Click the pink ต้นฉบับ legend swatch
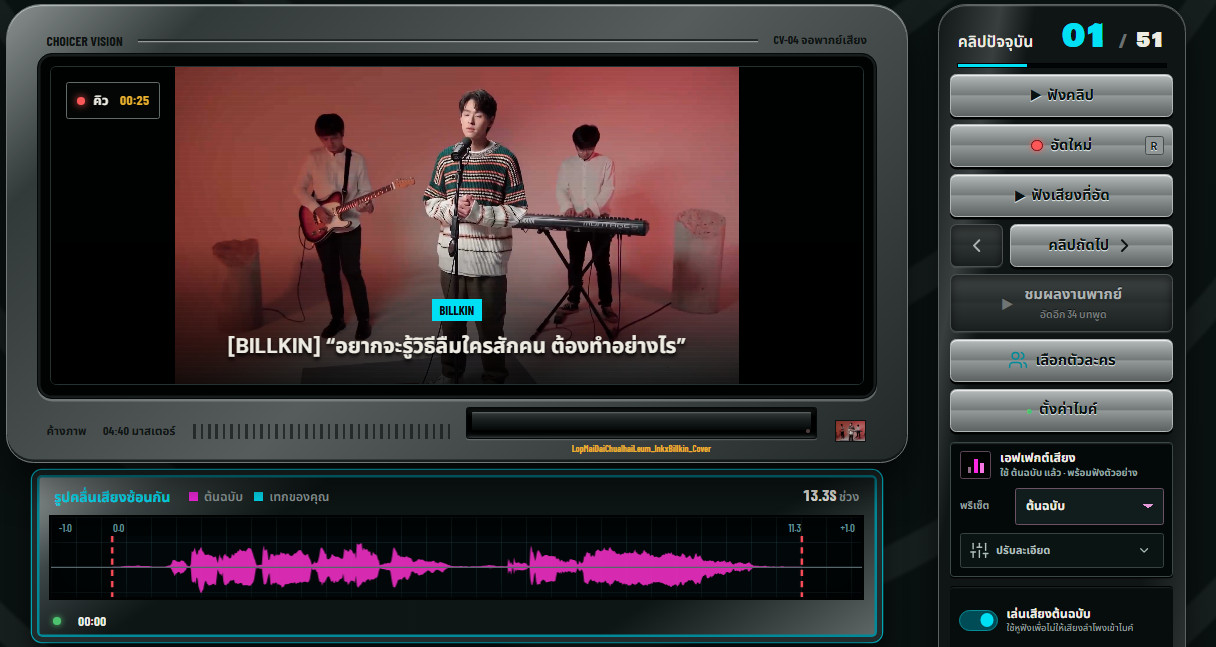The image size is (1216, 647). tap(193, 497)
